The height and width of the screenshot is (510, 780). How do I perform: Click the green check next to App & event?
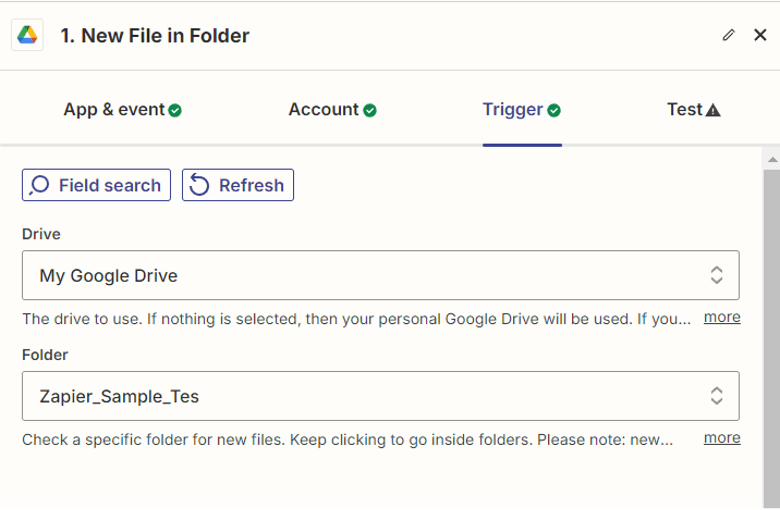pos(175,110)
